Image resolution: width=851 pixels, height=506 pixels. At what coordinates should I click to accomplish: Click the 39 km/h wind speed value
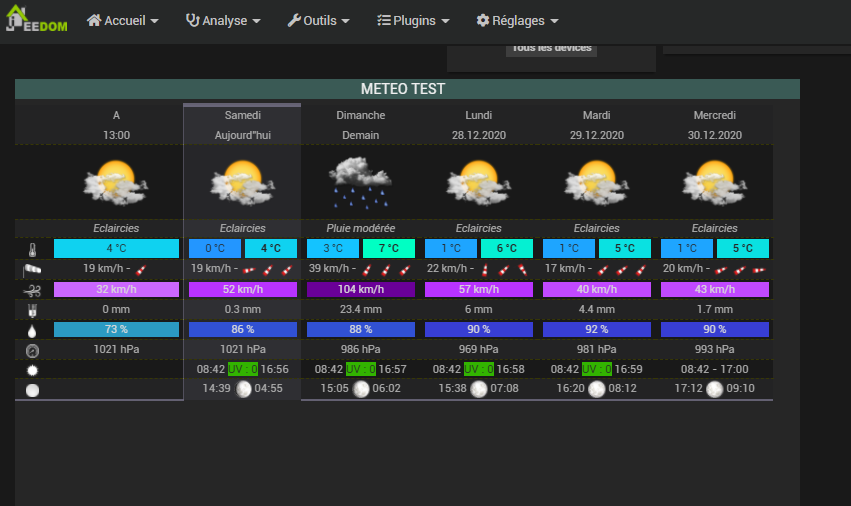(x=328, y=268)
